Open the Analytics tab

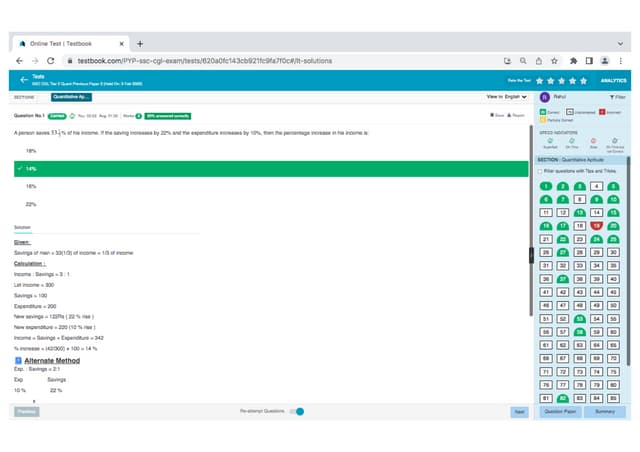[613, 80]
